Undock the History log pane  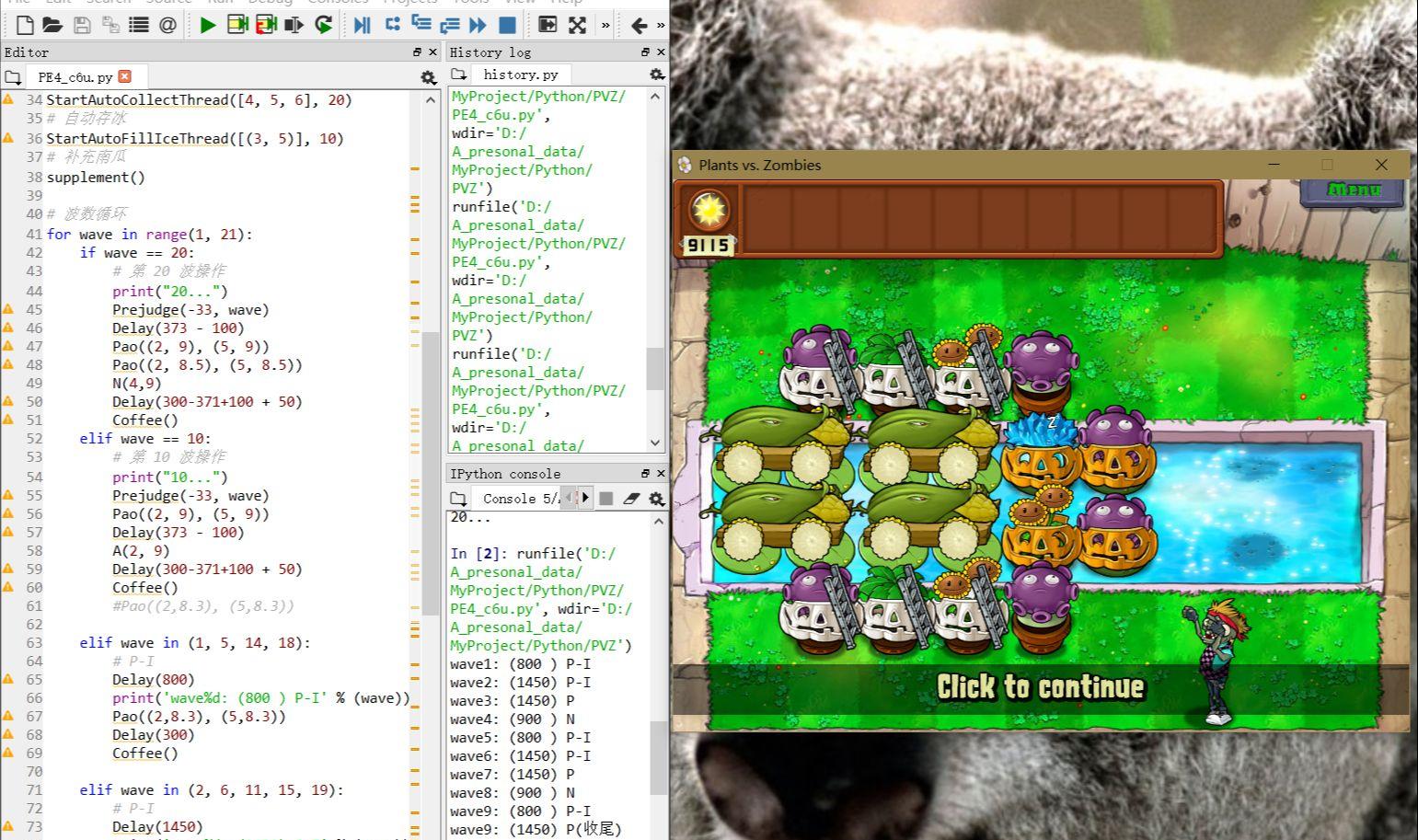pos(645,52)
